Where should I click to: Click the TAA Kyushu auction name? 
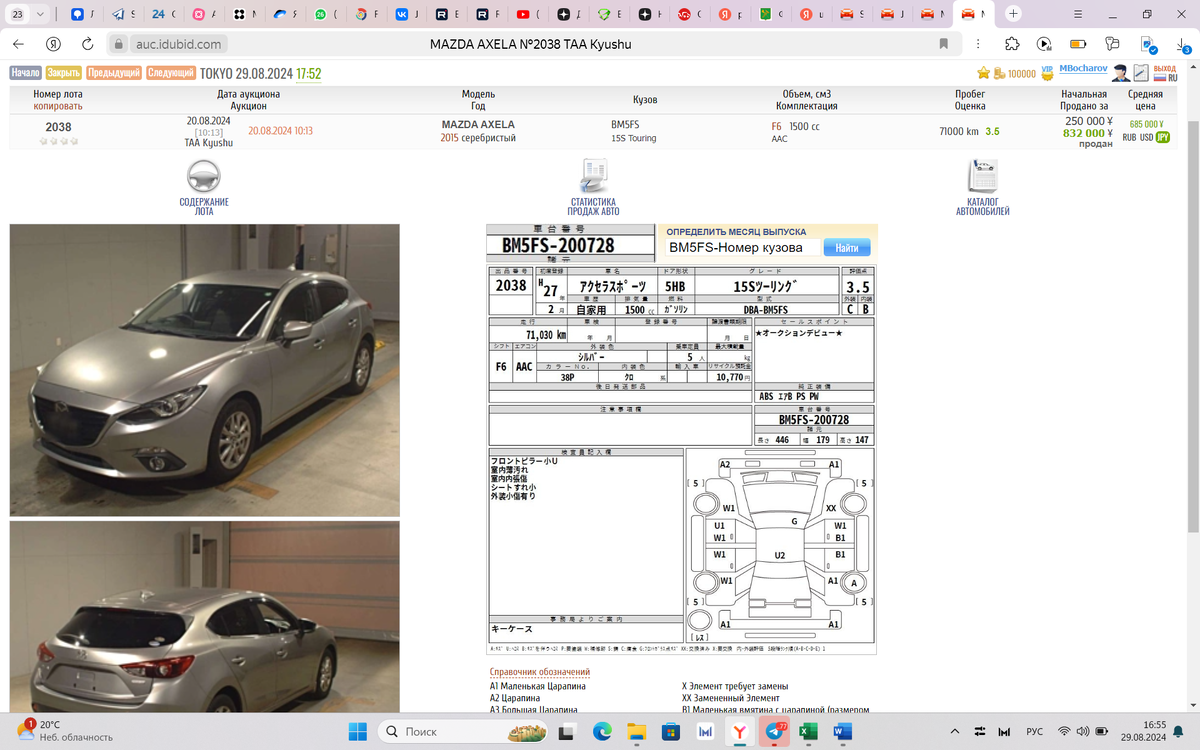tap(208, 143)
